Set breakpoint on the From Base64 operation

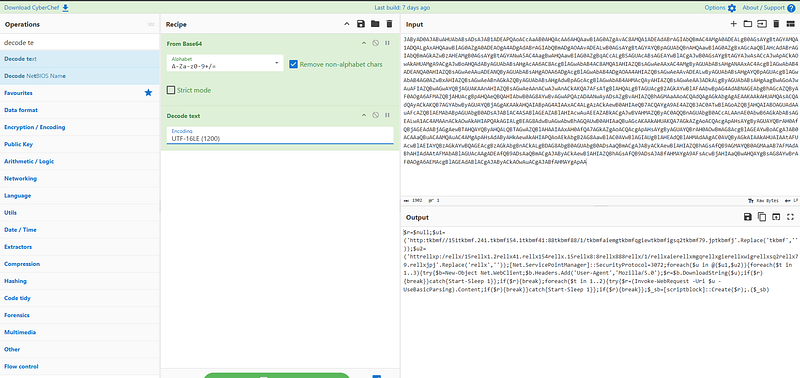point(387,43)
